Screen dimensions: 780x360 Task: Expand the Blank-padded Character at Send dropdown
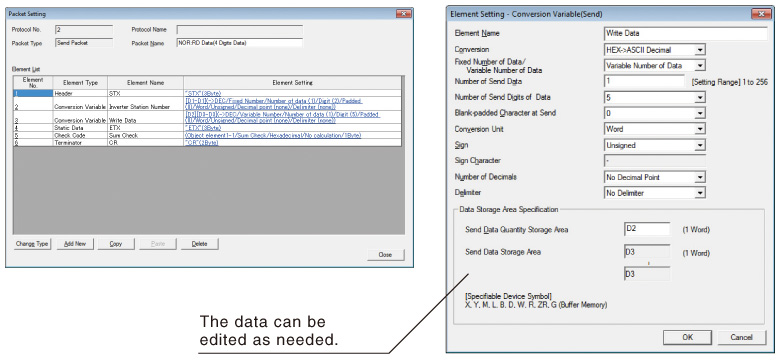[x=655, y=113]
